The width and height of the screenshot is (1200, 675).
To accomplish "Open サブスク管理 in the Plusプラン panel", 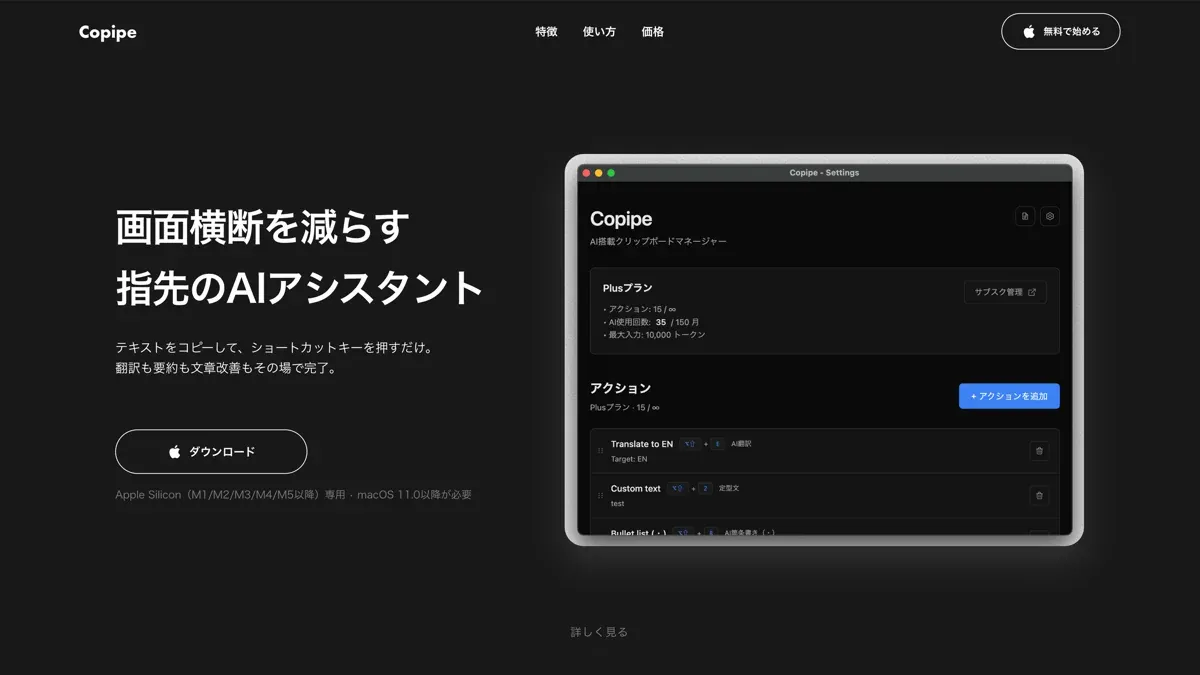I will pos(1005,290).
